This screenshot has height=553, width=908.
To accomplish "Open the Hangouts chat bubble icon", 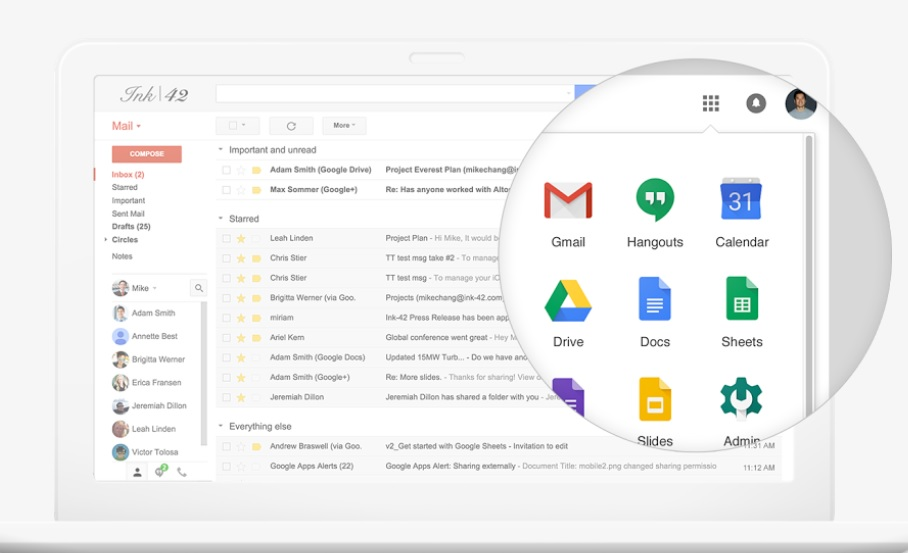I will pyautogui.click(x=160, y=471).
